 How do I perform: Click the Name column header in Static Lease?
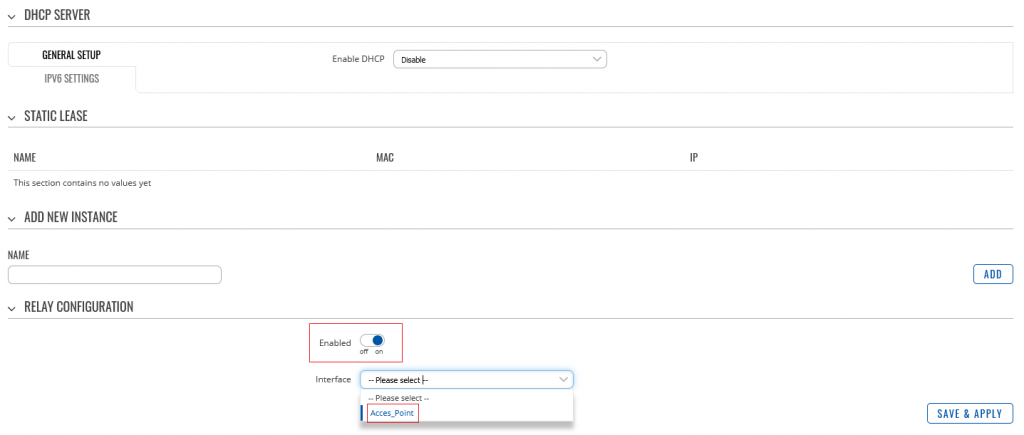[x=25, y=158]
